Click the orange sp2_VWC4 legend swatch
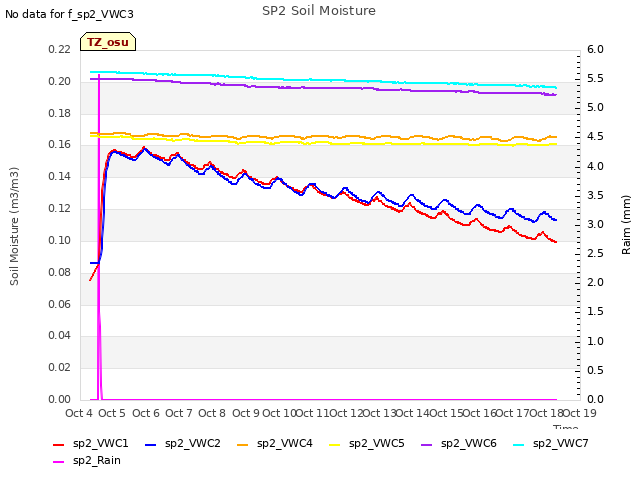Screen dimensions: 640x480 coord(243,444)
